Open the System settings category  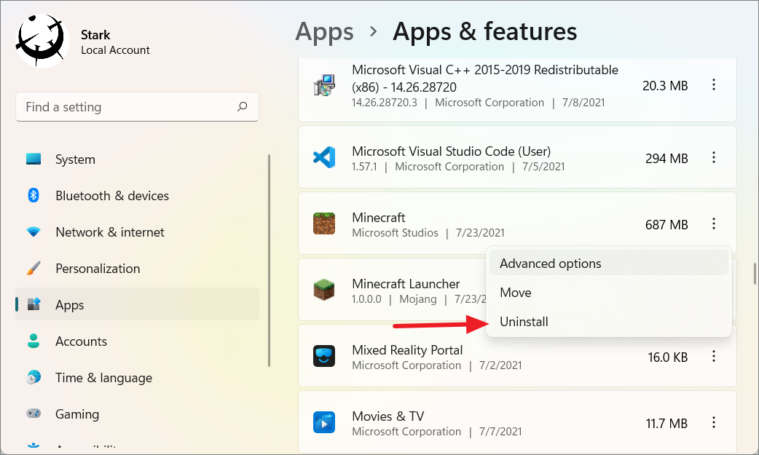pyautogui.click(x=137, y=159)
